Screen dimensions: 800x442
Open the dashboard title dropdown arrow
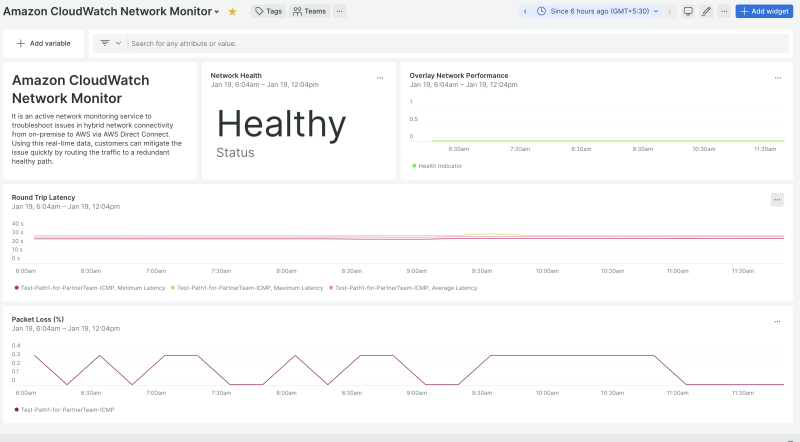(217, 12)
